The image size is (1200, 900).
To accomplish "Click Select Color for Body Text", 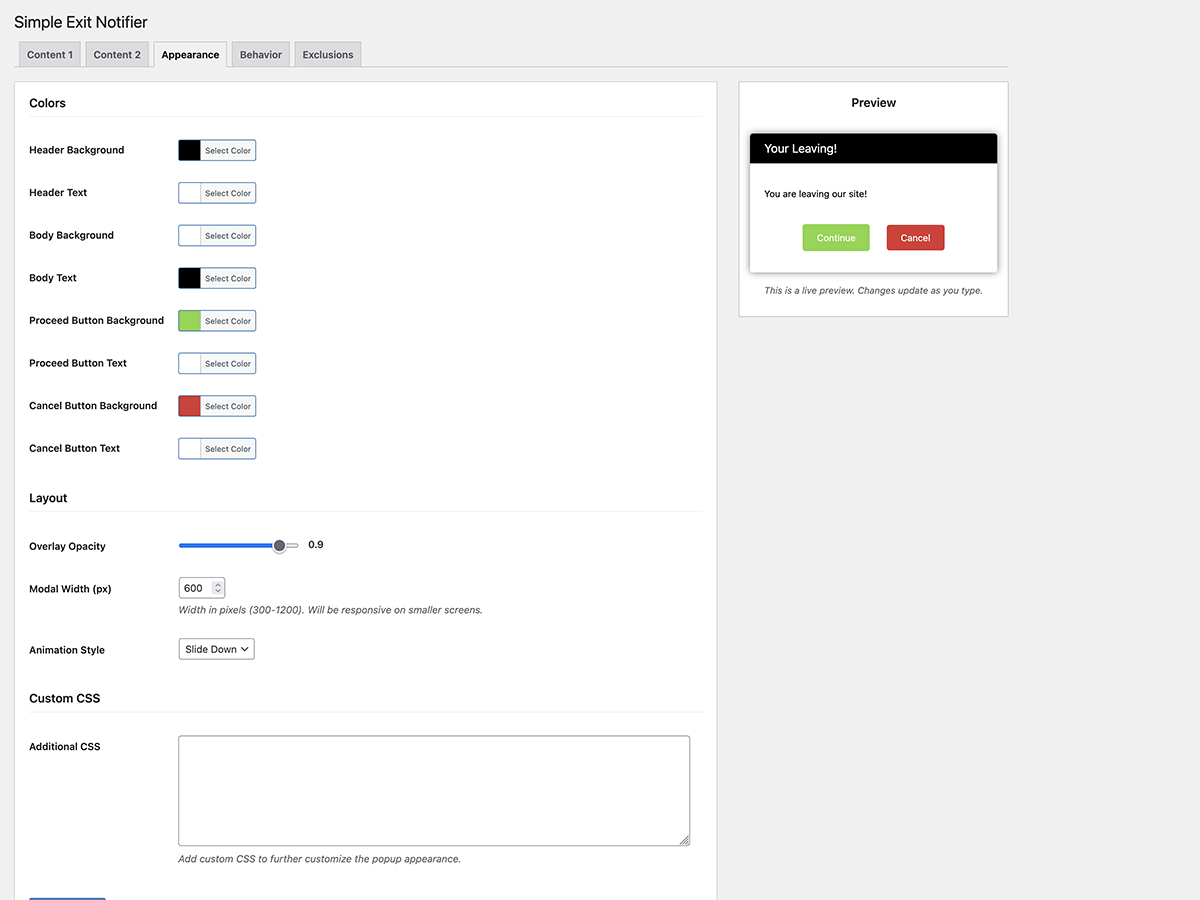I will (228, 279).
